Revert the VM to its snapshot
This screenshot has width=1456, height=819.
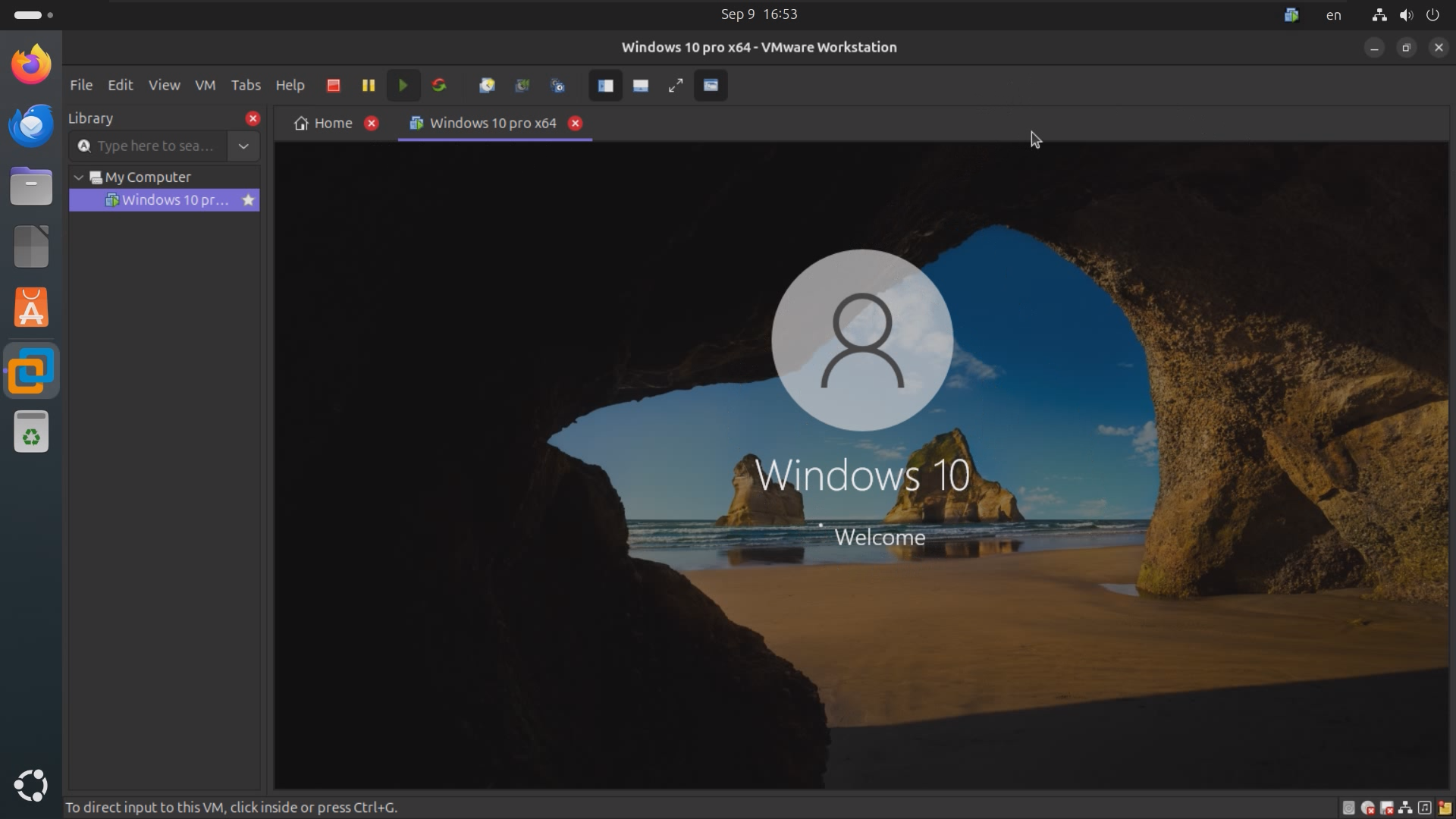pos(522,86)
